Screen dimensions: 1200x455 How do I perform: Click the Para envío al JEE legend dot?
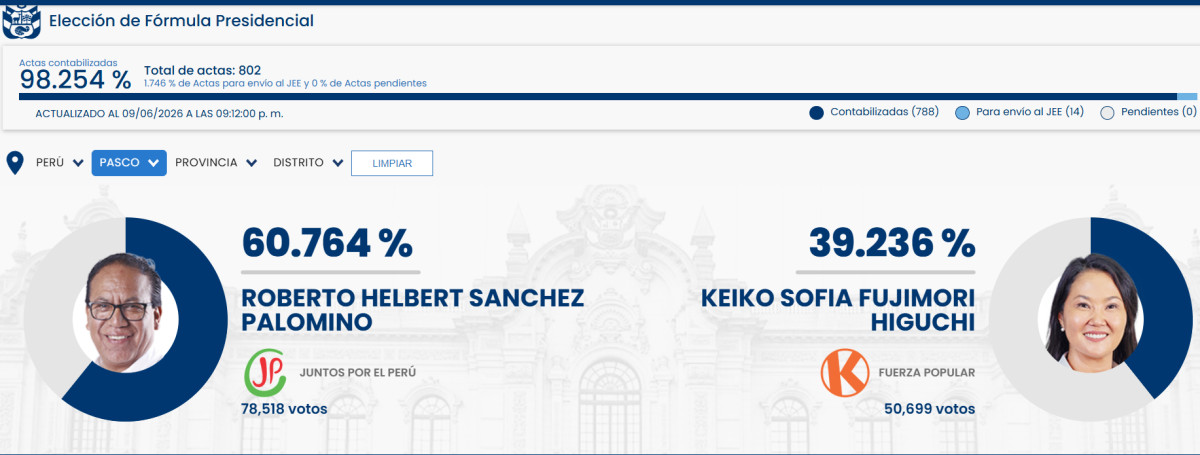962,113
